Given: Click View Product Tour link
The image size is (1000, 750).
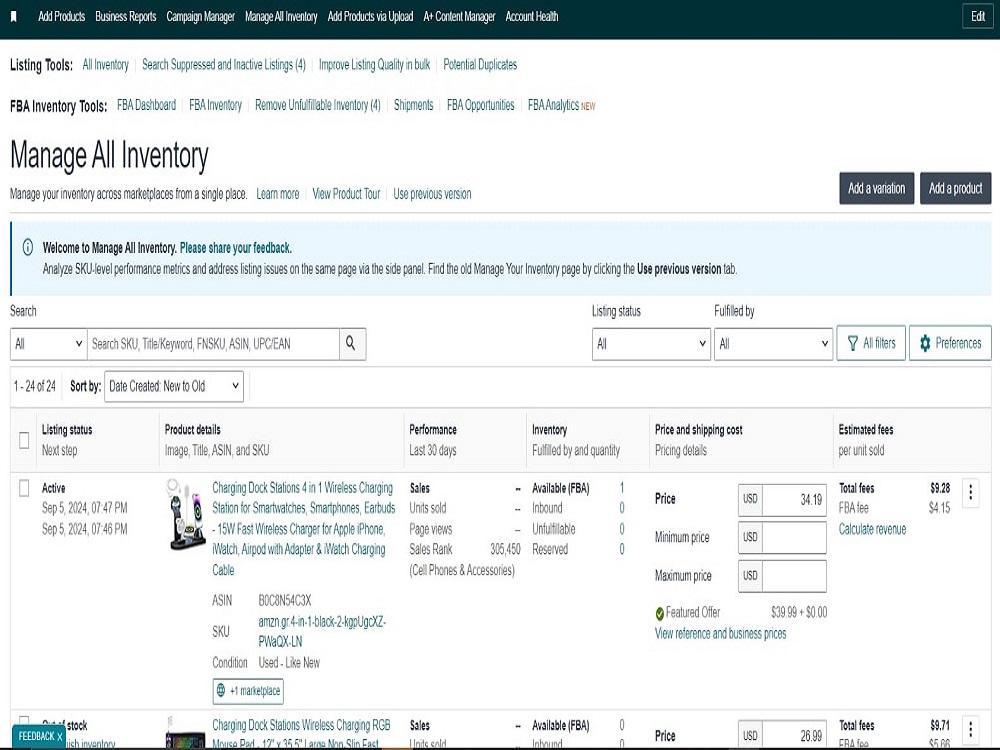Looking at the screenshot, I should pos(346,194).
